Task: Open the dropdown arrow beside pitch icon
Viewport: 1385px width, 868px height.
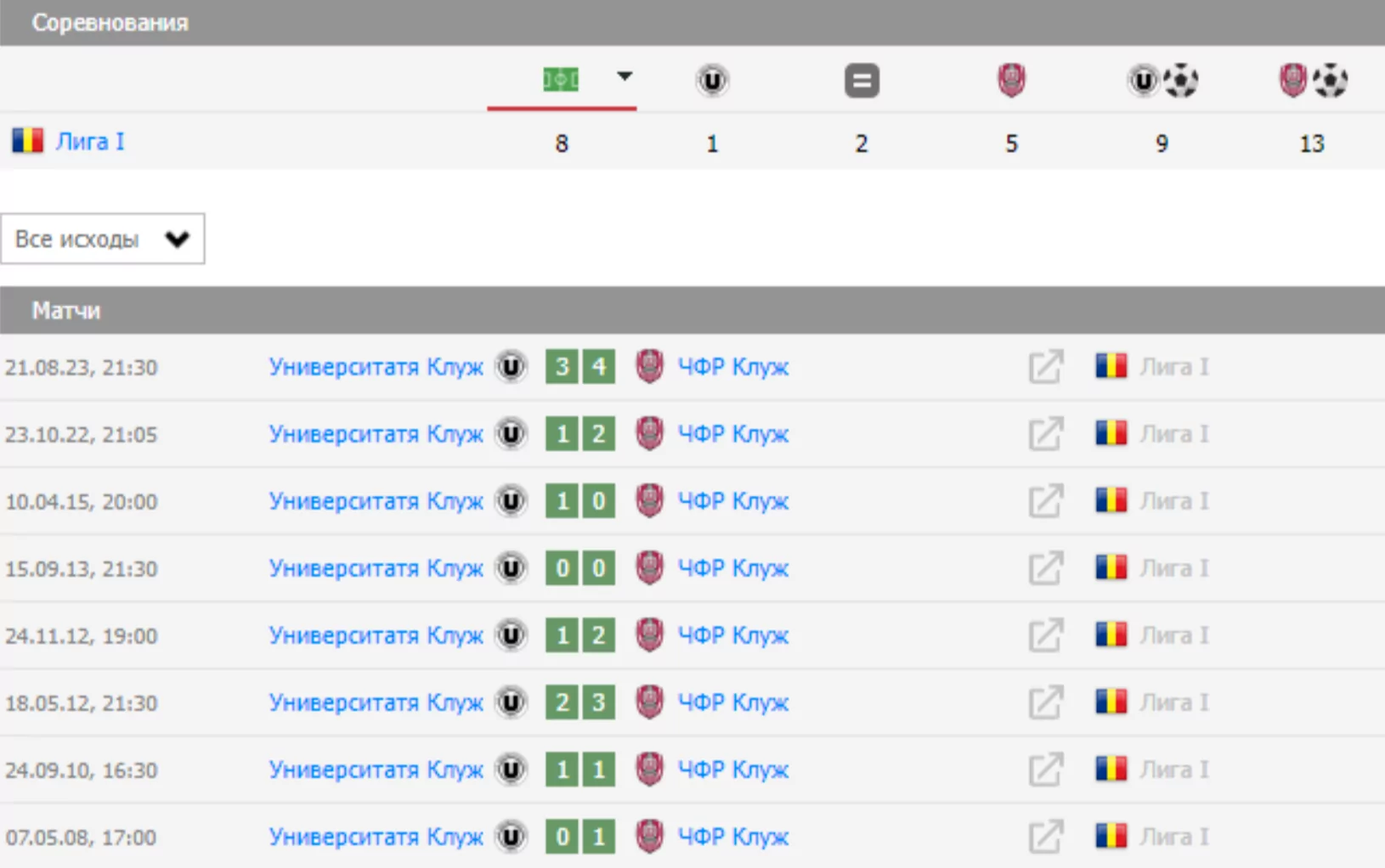Action: click(625, 76)
